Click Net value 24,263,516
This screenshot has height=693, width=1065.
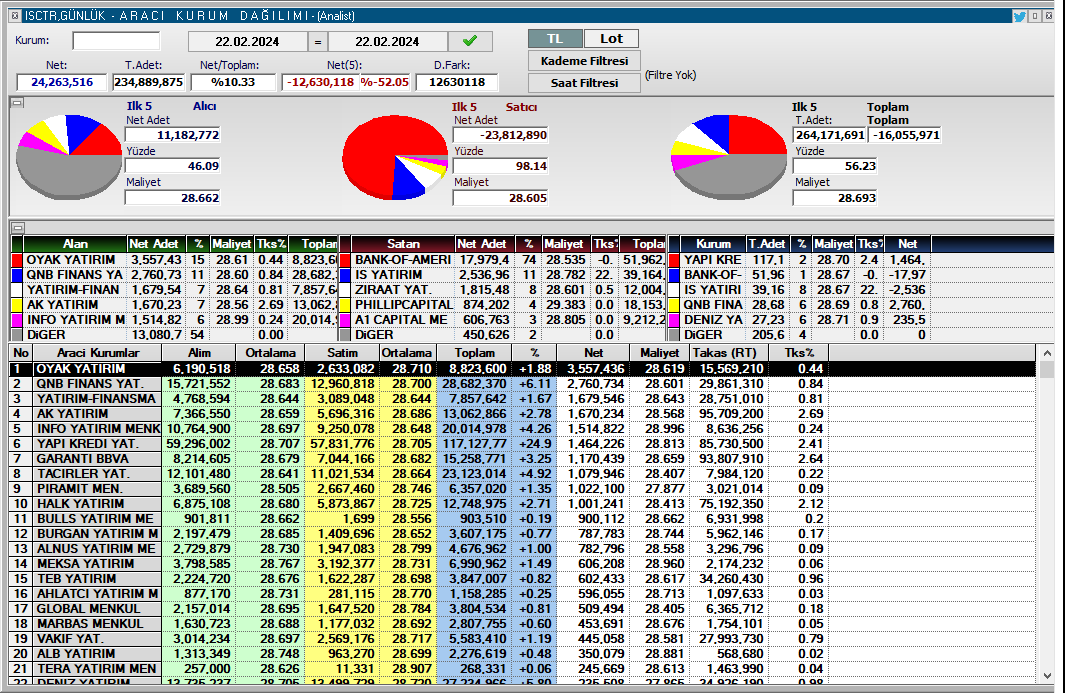62,82
